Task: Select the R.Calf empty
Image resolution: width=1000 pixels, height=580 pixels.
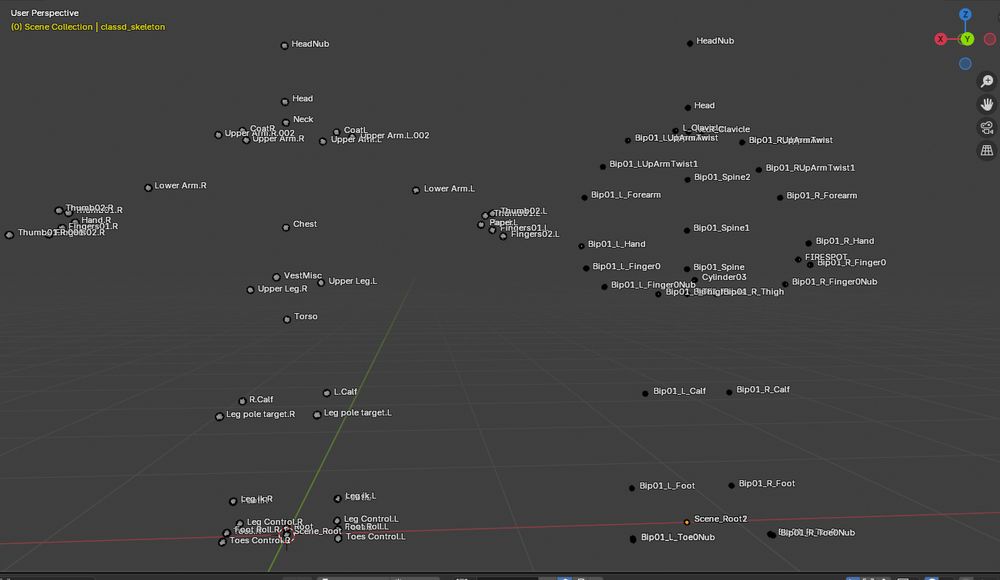Action: [242, 401]
